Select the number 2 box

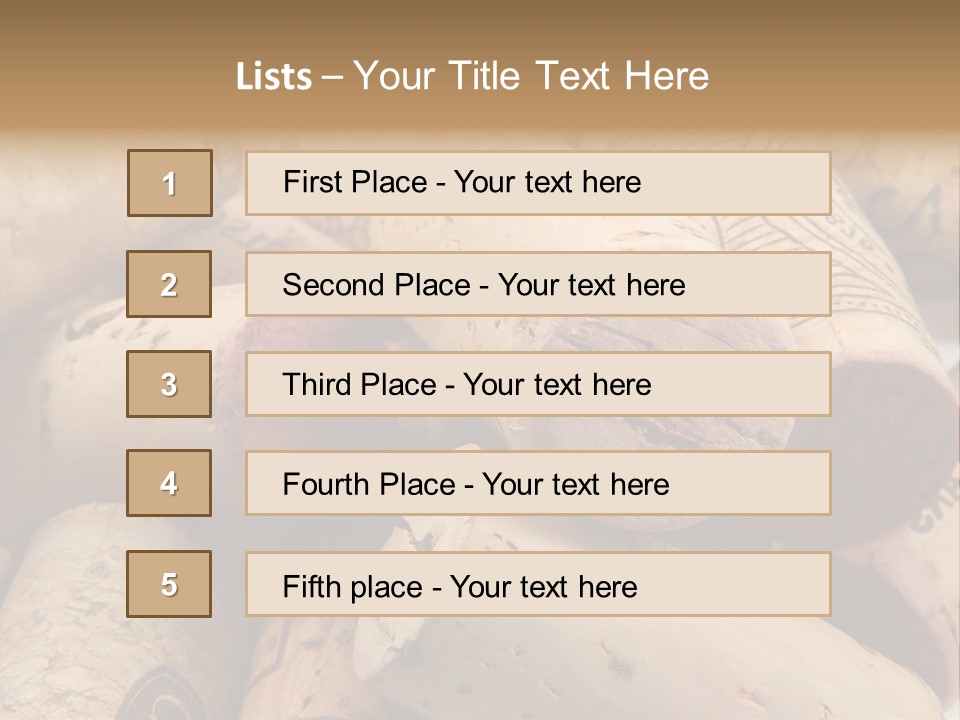click(x=169, y=285)
